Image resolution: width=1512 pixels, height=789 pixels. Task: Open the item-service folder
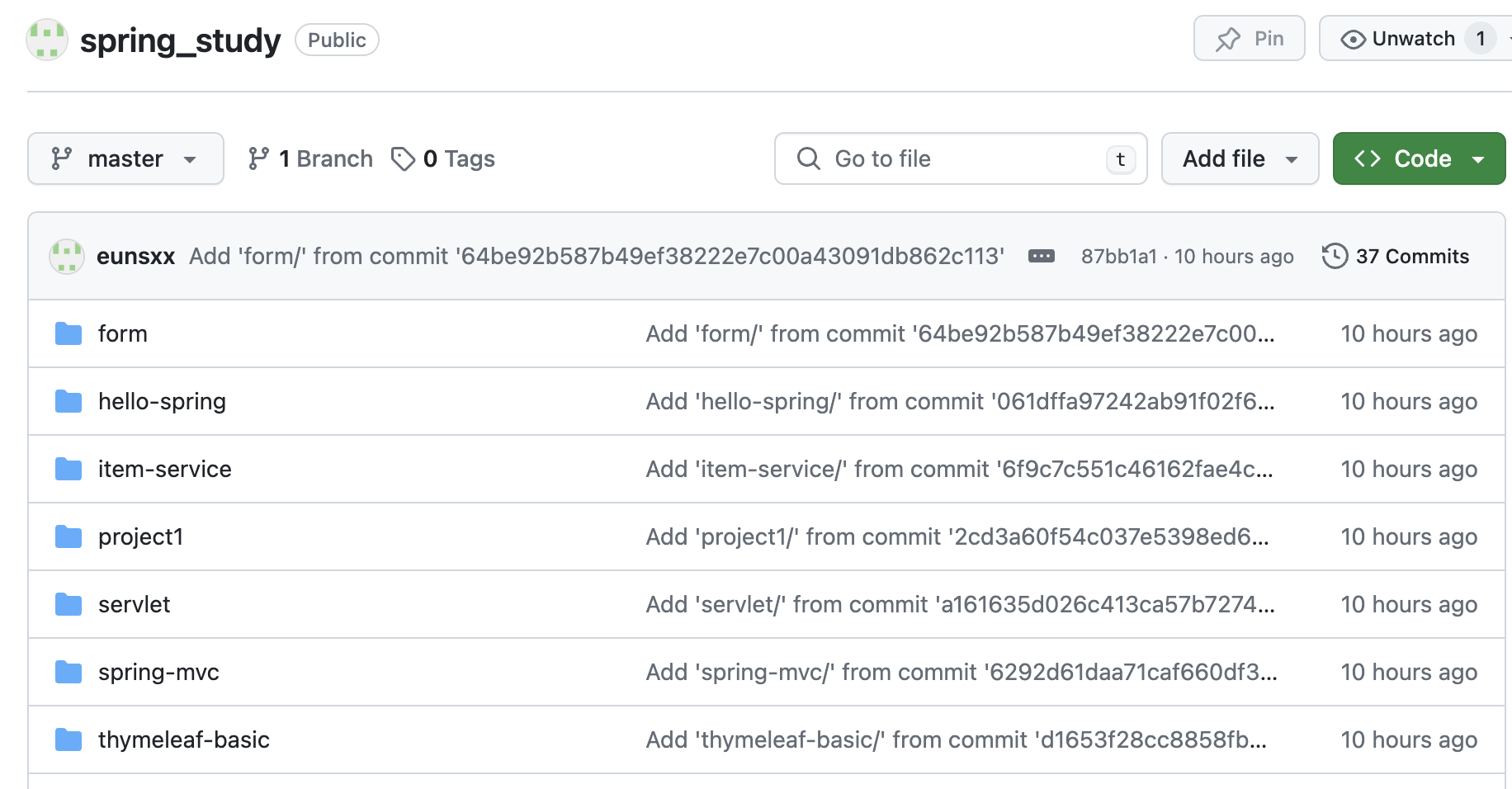pyautogui.click(x=164, y=470)
